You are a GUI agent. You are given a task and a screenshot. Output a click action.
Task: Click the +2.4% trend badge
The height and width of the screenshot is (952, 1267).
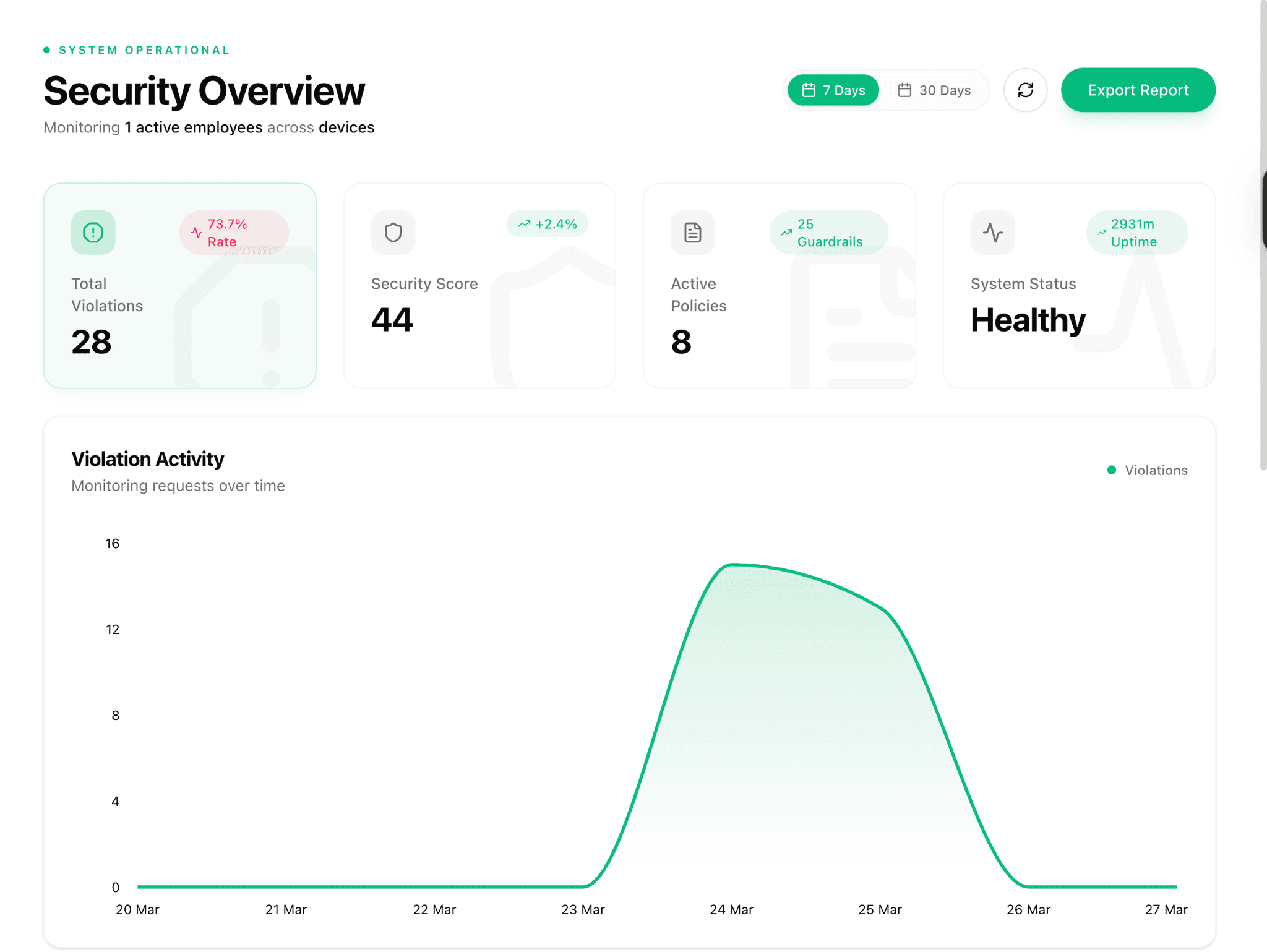coord(547,224)
